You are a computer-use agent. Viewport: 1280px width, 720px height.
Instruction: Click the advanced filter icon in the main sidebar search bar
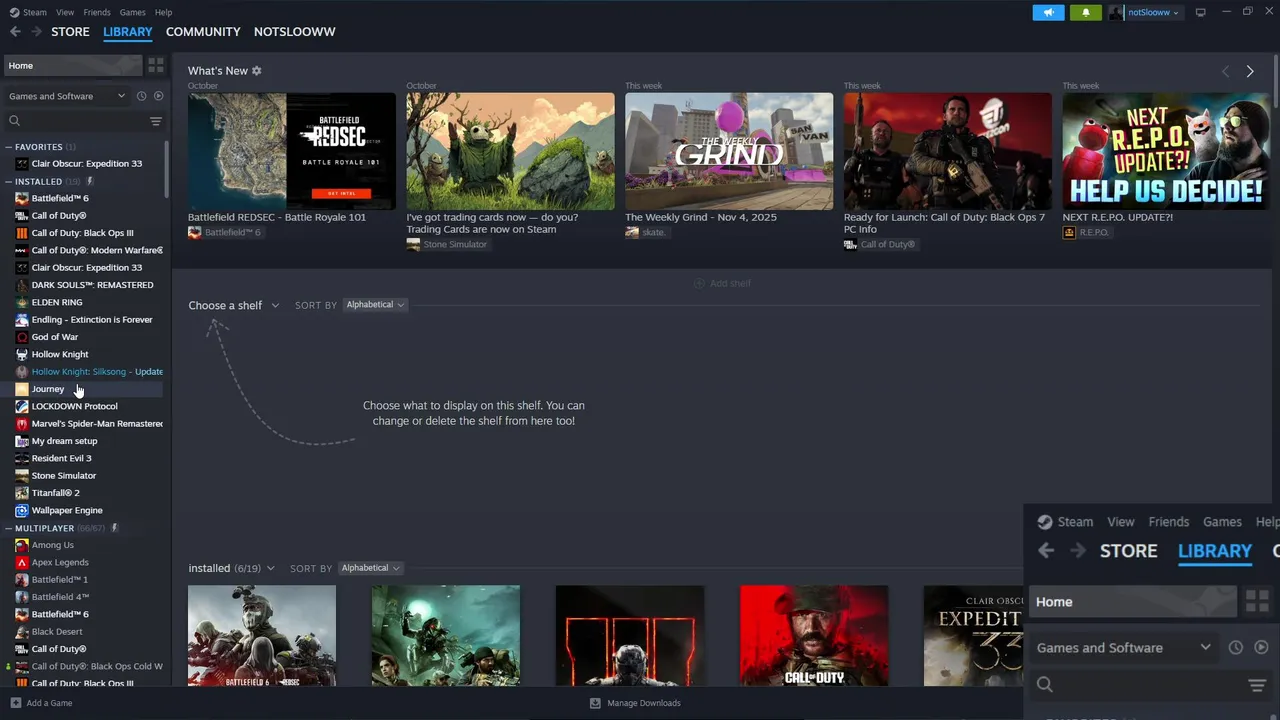click(155, 121)
